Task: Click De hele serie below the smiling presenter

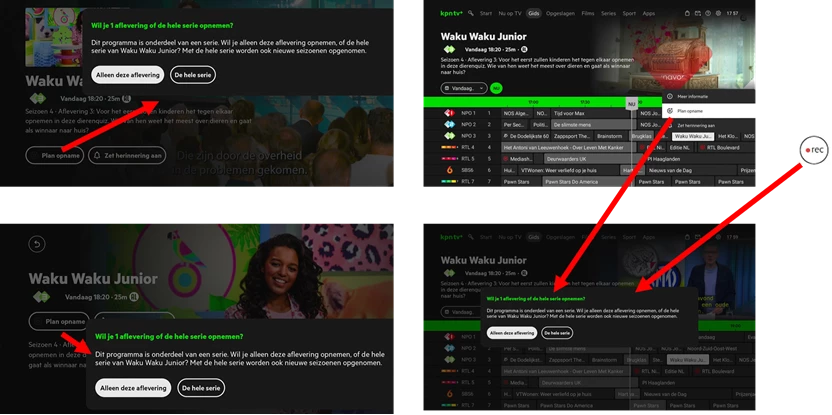Action: coord(201,388)
